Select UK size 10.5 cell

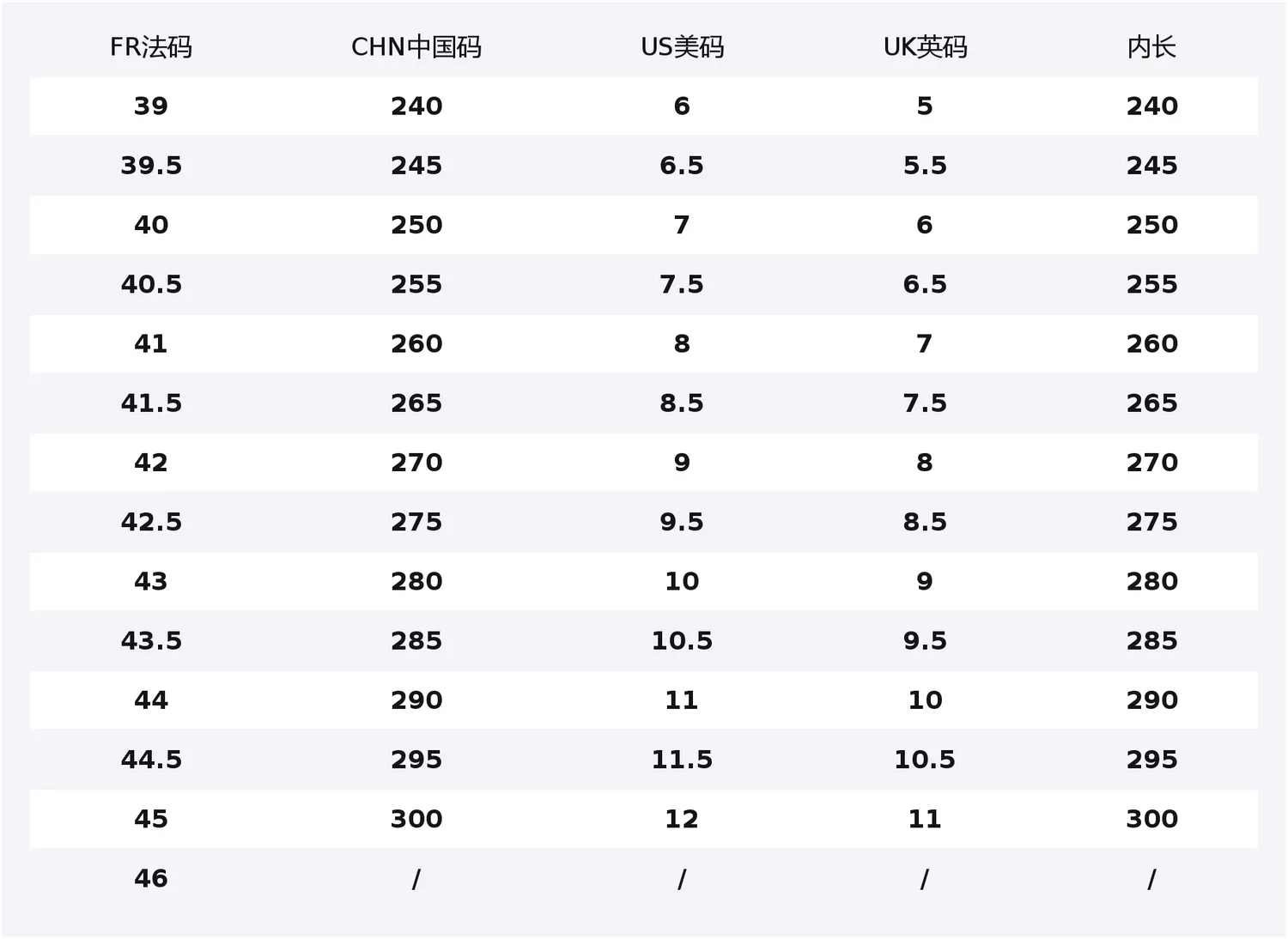pyautogui.click(x=925, y=760)
